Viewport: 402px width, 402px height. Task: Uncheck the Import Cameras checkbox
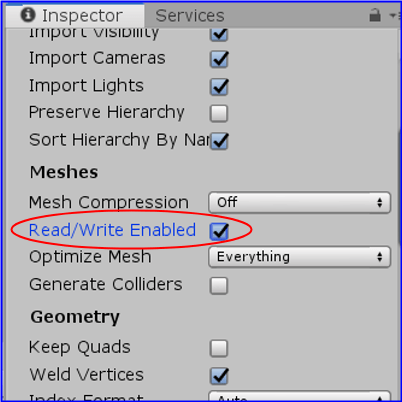[x=219, y=59]
